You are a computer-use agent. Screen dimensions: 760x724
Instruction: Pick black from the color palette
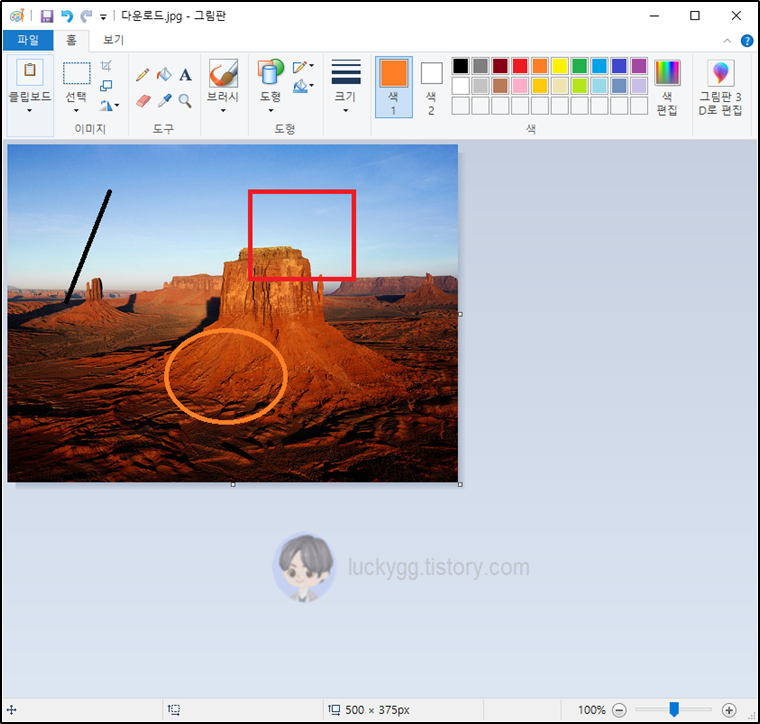[460, 65]
